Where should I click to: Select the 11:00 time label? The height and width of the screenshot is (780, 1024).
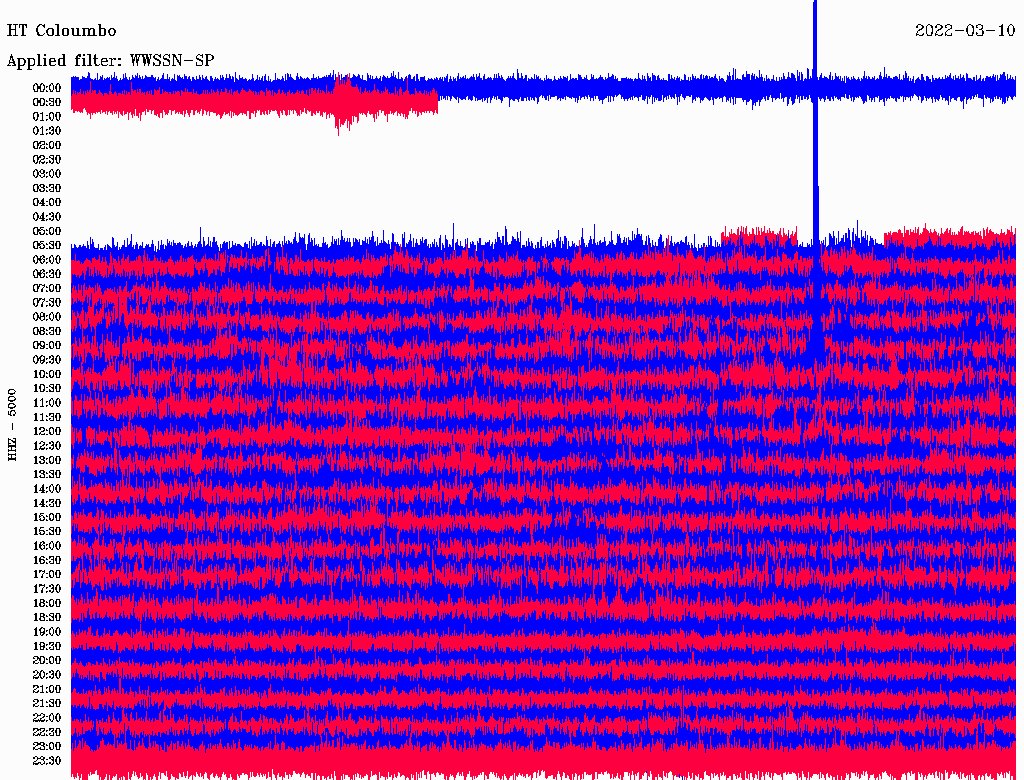47,403
